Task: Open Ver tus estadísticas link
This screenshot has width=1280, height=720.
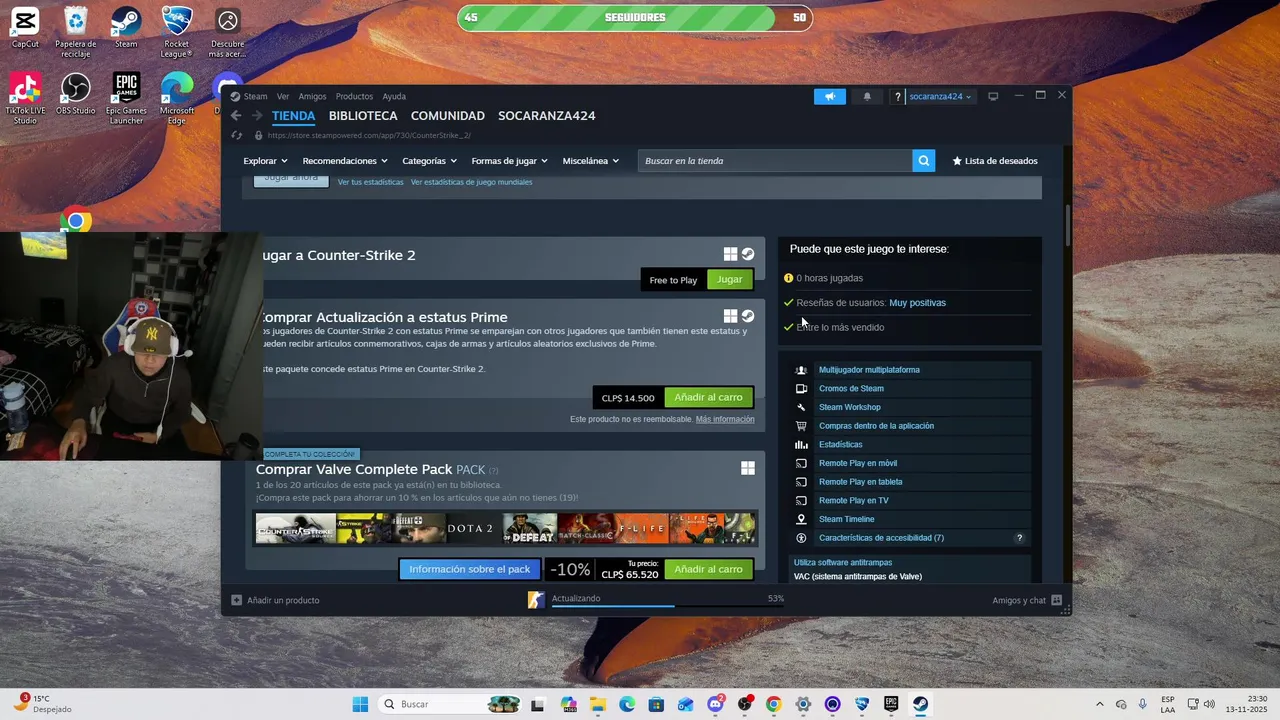Action: [x=370, y=182]
